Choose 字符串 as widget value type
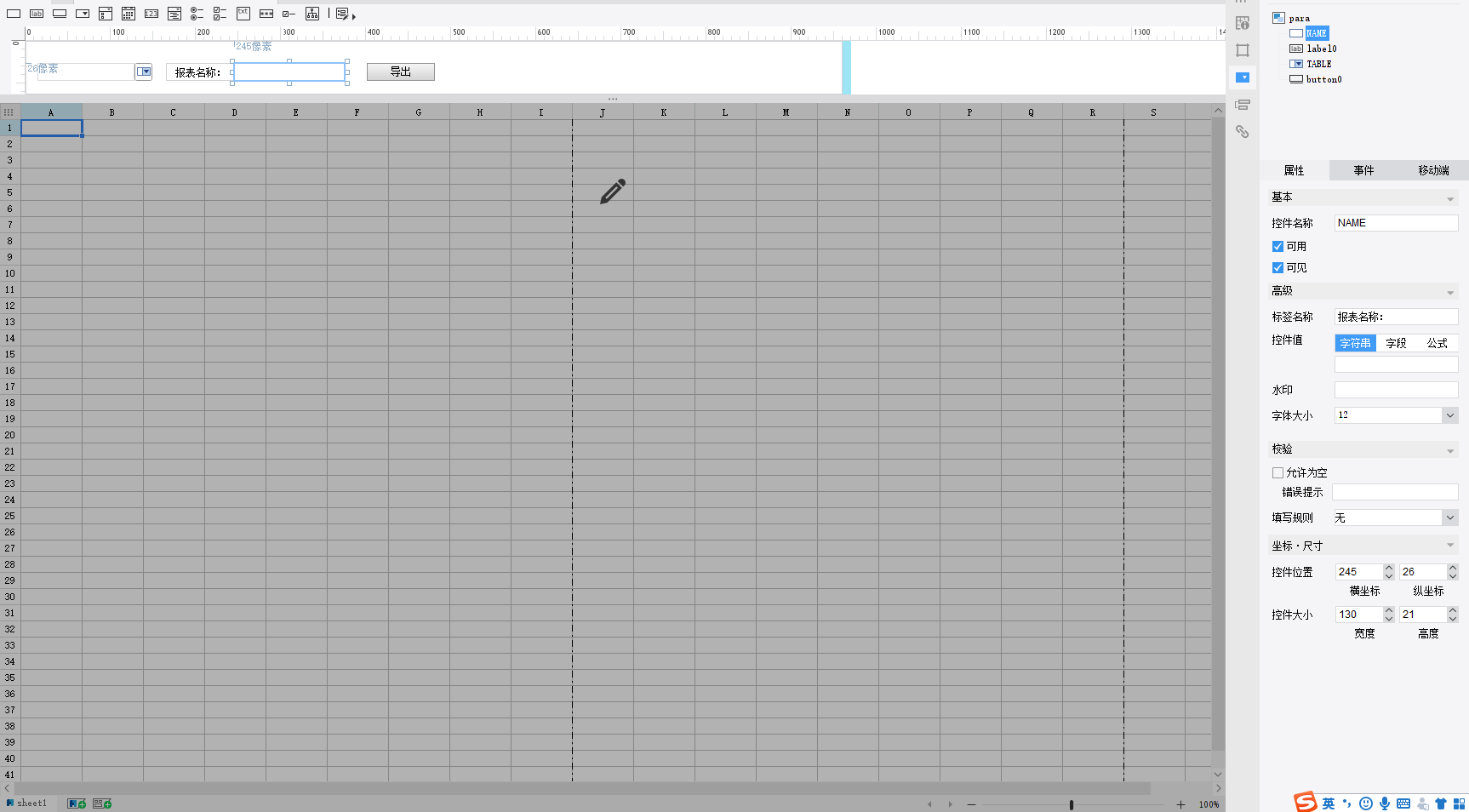Screen dimensions: 1469x812 [x=1355, y=343]
